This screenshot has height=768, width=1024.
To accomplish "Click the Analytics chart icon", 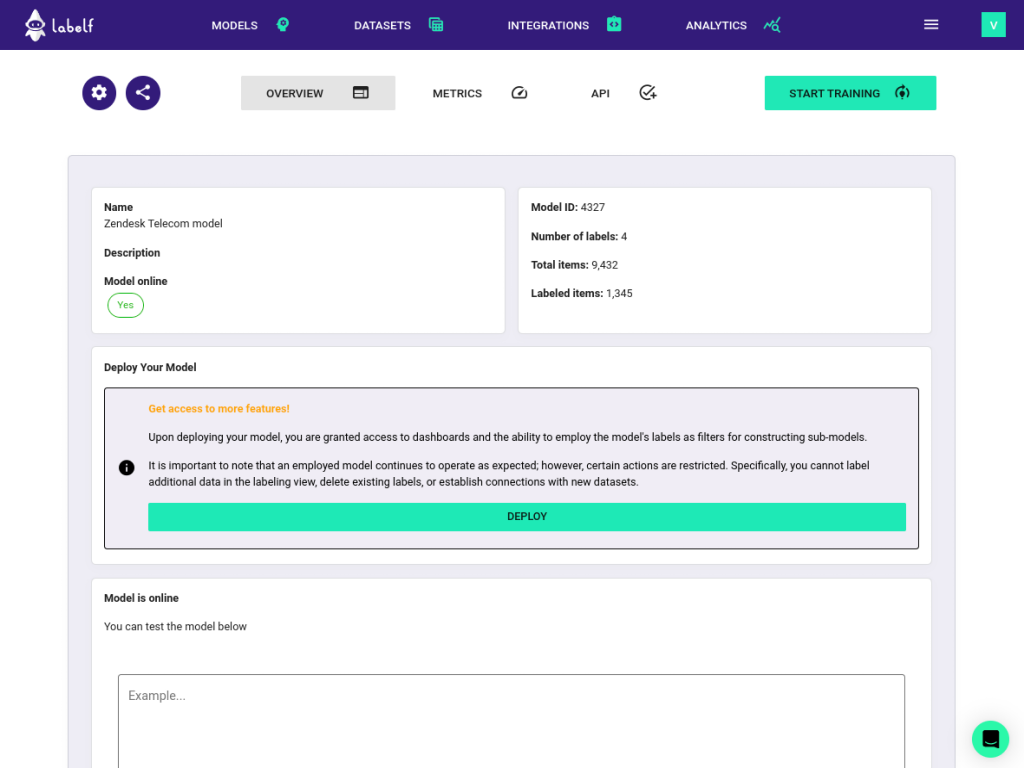I will coord(771,24).
